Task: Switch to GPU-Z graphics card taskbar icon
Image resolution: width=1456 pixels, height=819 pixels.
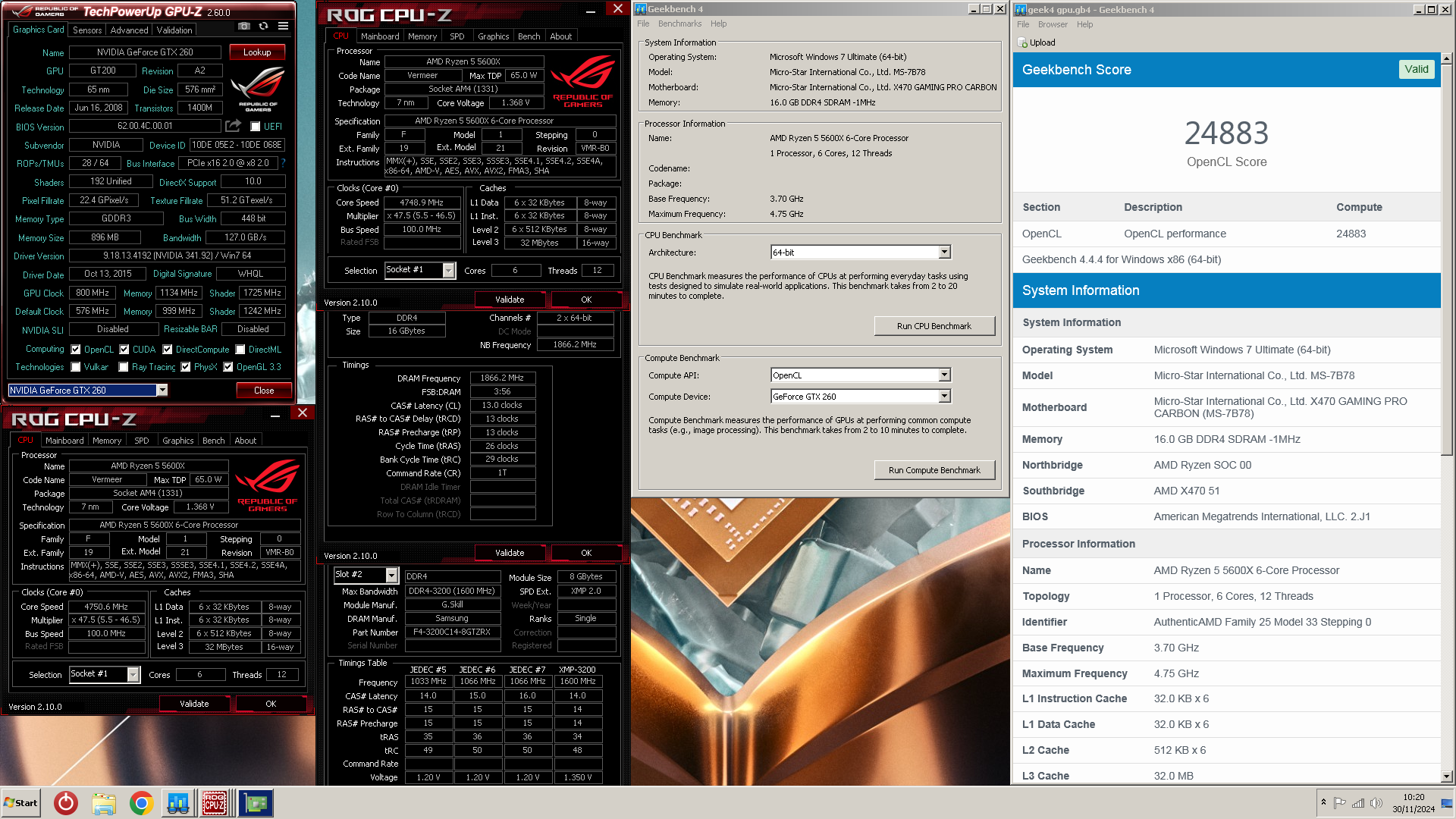Action: click(256, 803)
